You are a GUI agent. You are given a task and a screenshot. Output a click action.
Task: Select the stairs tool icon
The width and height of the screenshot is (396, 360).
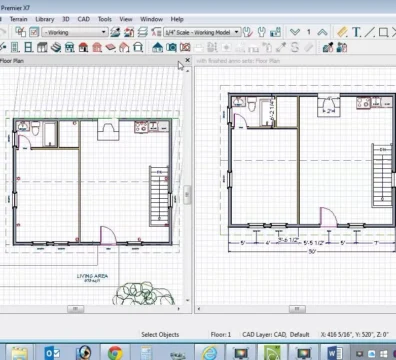coord(56,47)
